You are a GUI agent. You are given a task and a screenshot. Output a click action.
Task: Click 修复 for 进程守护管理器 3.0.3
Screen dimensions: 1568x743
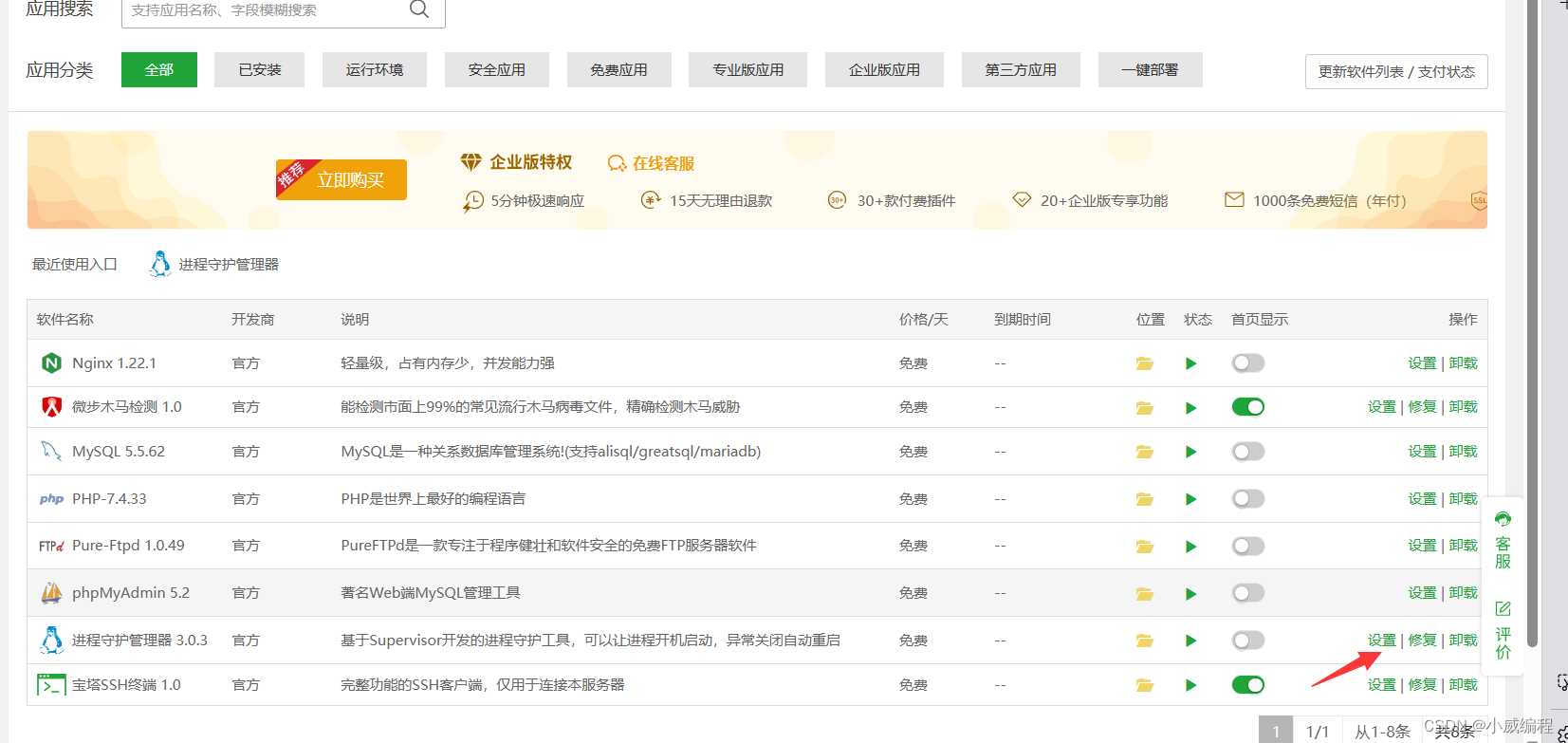coord(1423,641)
